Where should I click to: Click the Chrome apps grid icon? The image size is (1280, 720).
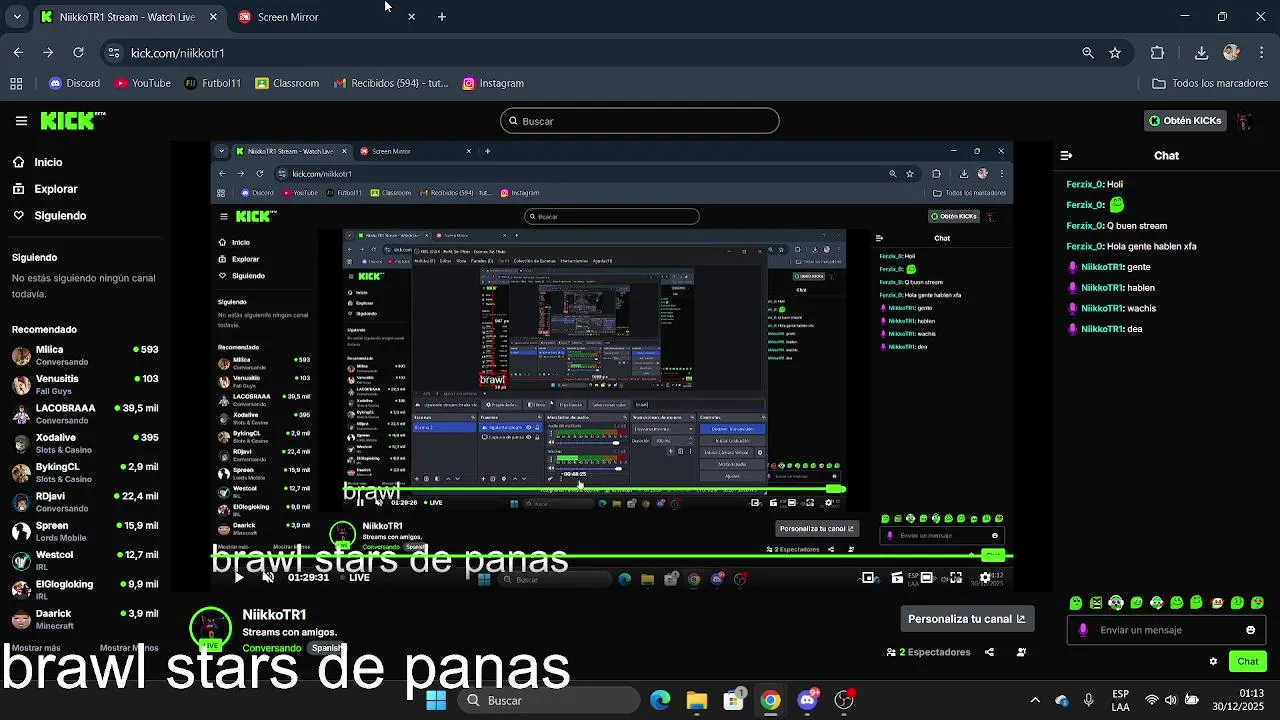click(x=16, y=83)
